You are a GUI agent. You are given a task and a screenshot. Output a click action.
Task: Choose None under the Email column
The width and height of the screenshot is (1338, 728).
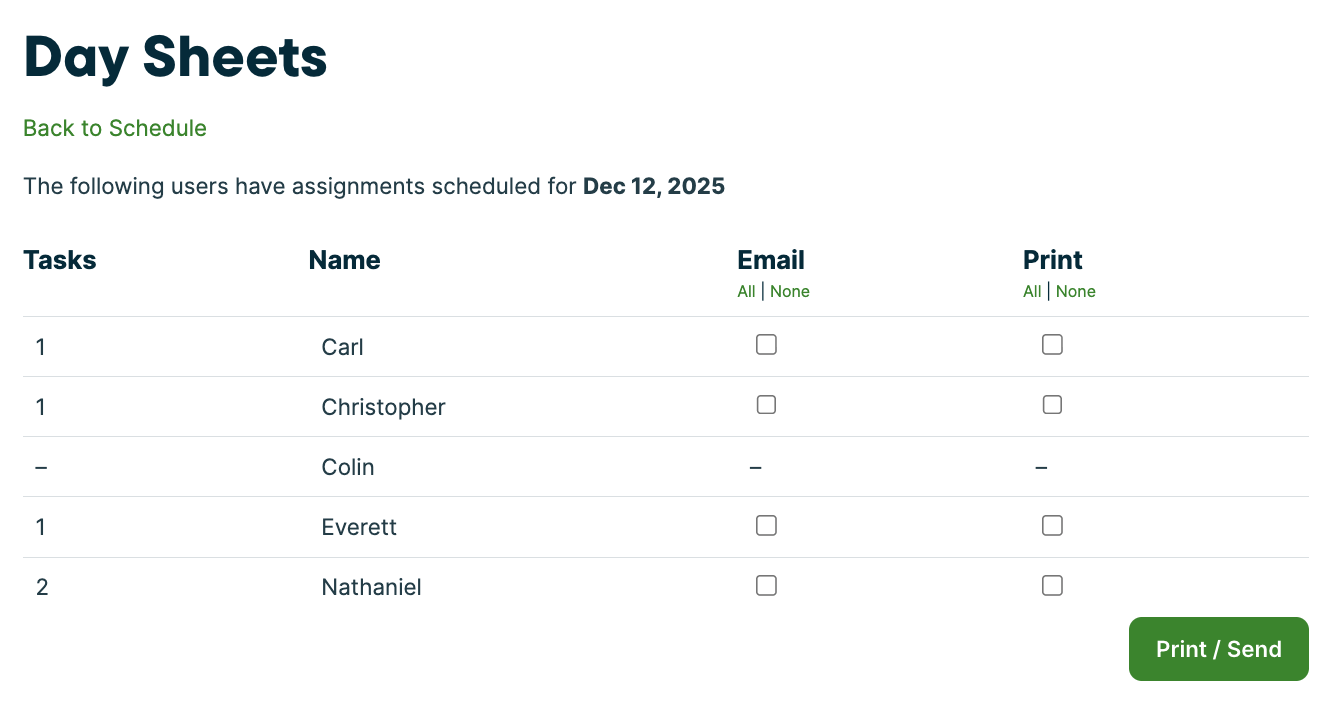[x=790, y=292]
